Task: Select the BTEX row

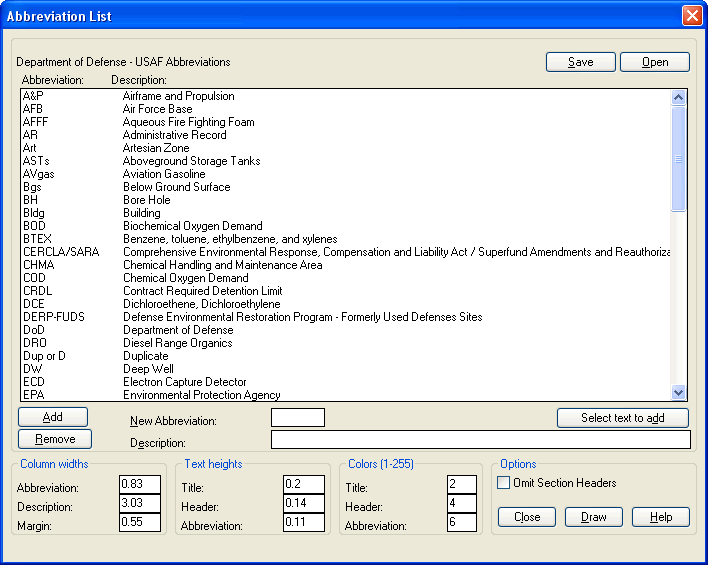Action: [x=346, y=239]
